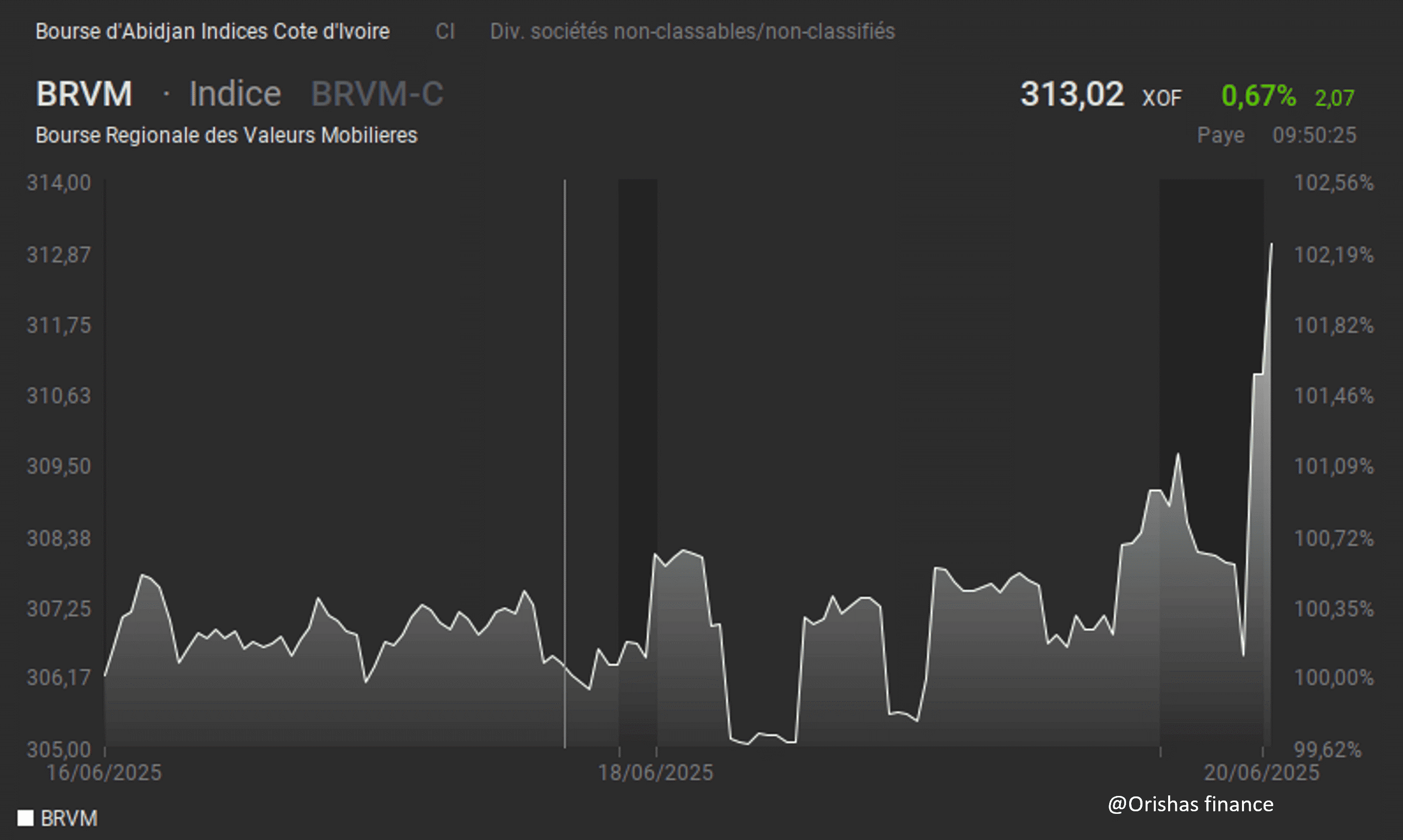Click the BRVM legend label

pyautogui.click(x=69, y=818)
